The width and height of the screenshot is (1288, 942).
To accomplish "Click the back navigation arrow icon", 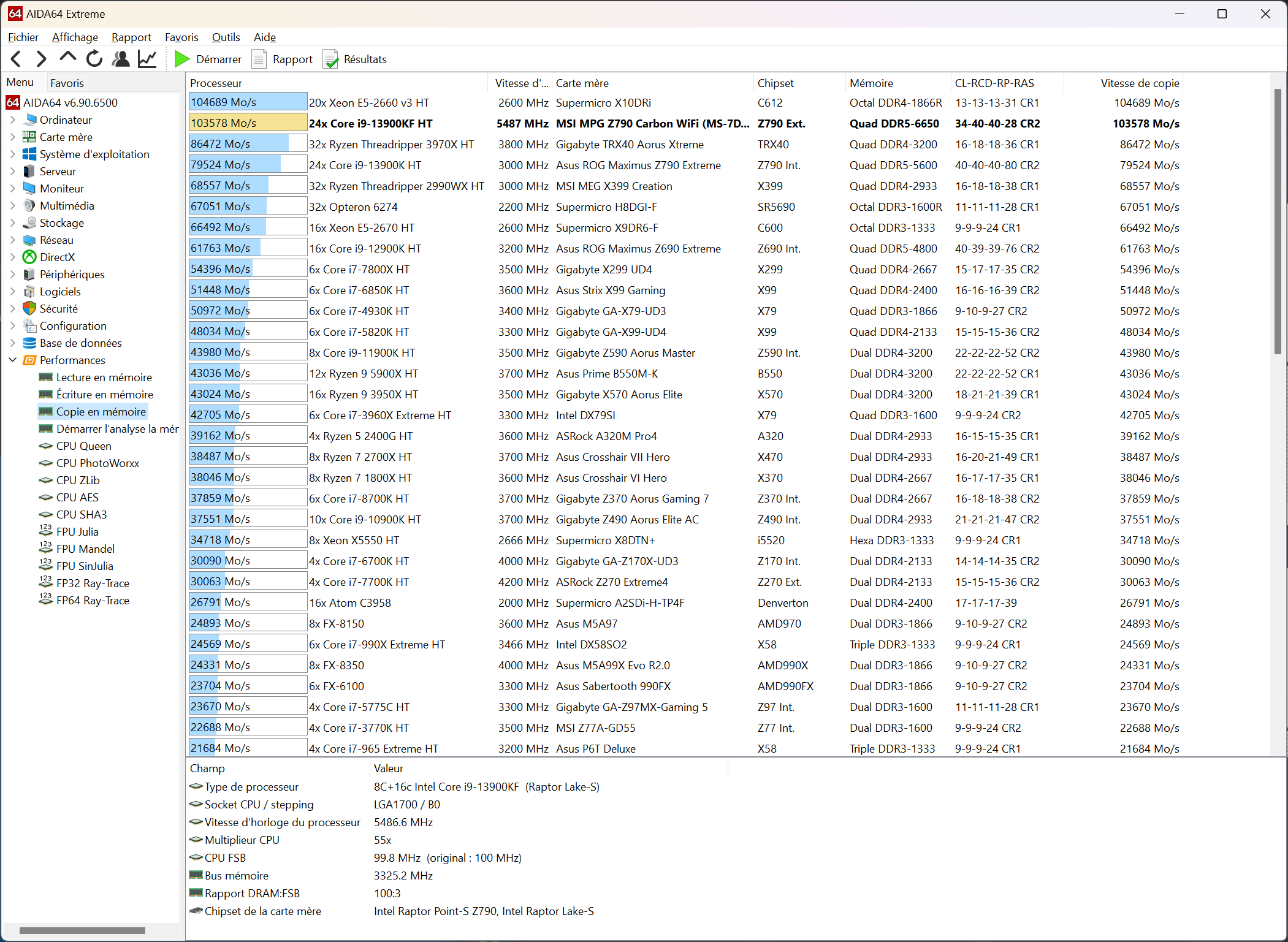I will (x=17, y=59).
